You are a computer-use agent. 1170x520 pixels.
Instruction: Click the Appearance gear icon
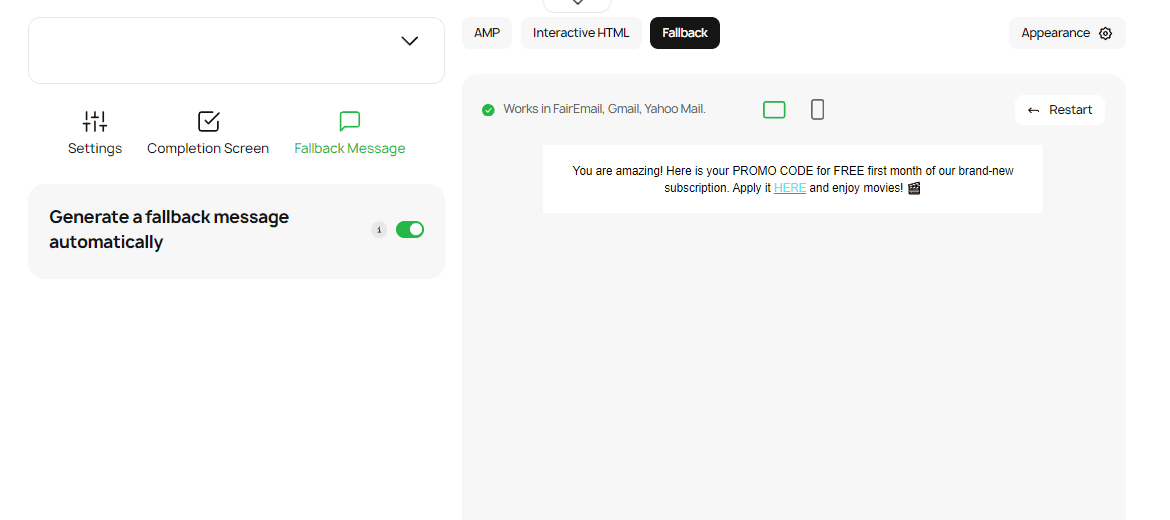click(1105, 33)
